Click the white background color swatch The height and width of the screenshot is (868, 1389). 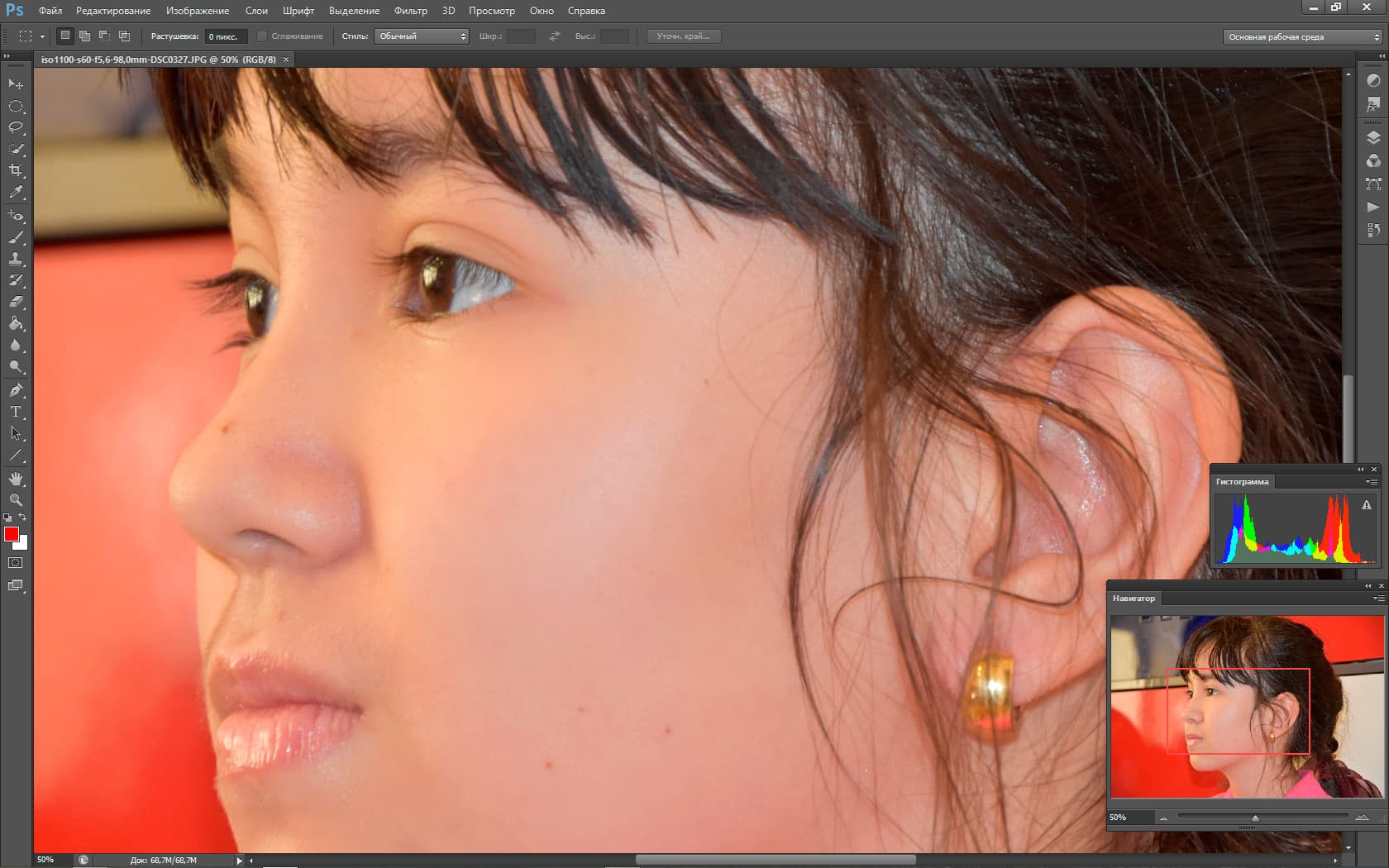click(22, 545)
